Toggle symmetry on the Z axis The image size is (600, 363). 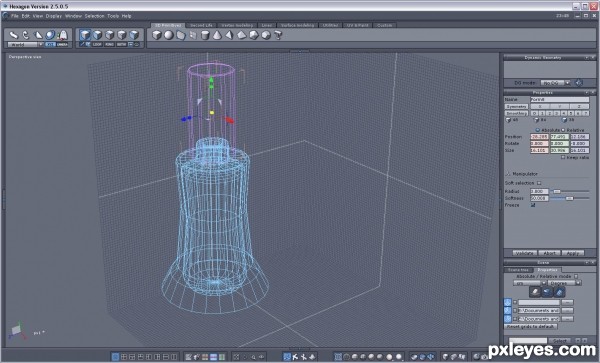pyautogui.click(x=579, y=106)
